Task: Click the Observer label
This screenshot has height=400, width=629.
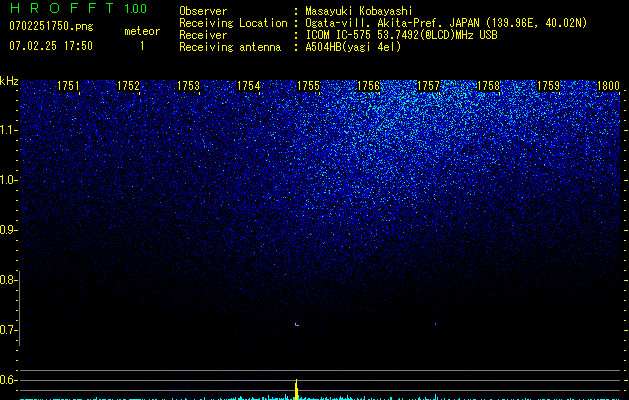Action: 203,11
